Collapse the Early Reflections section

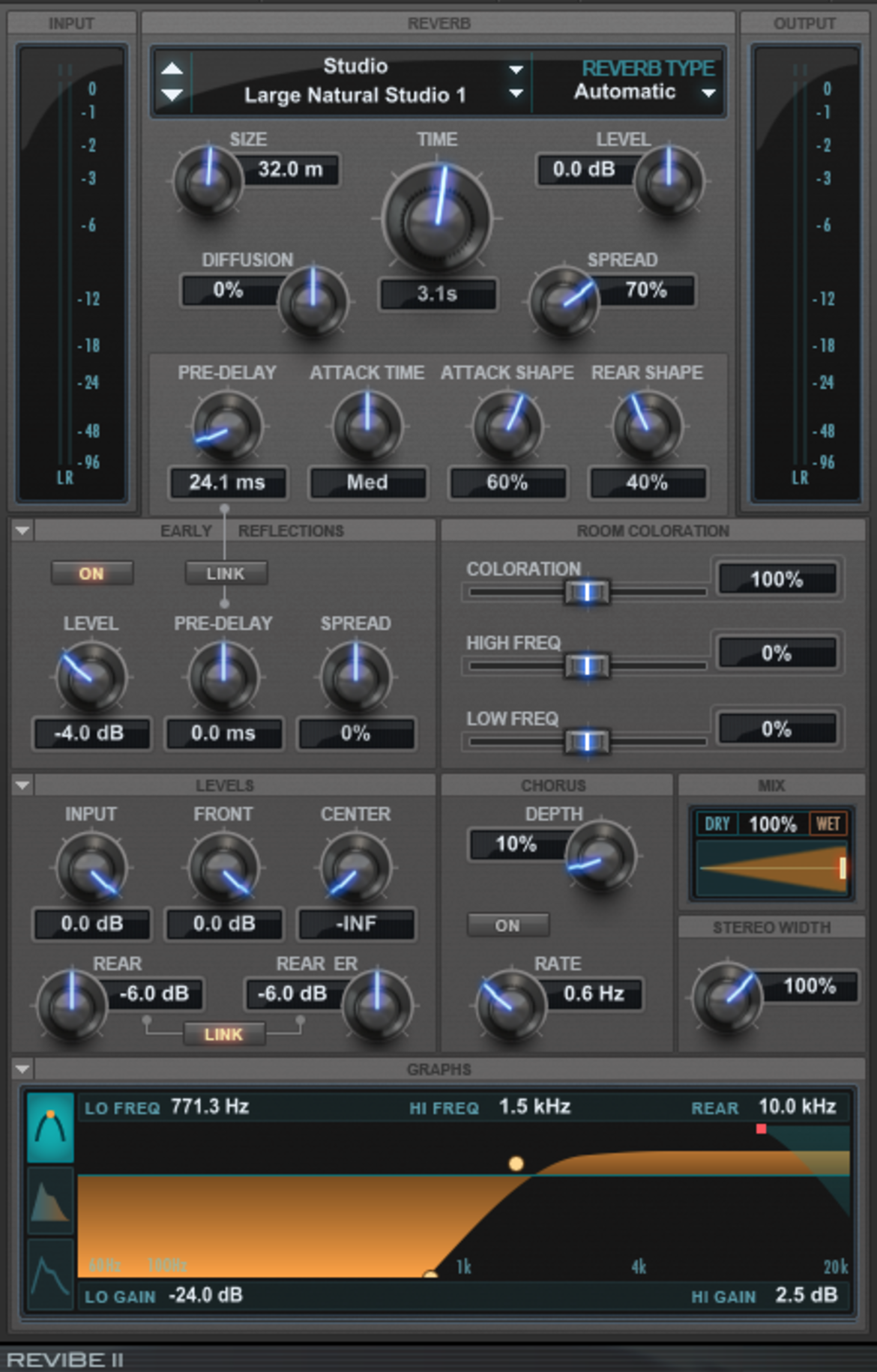tap(22, 531)
